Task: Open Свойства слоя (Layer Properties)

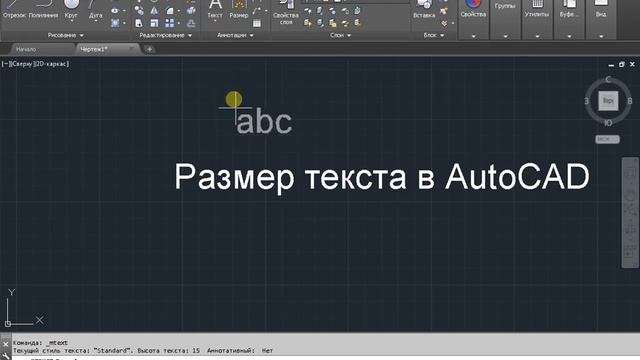Action: click(x=286, y=12)
